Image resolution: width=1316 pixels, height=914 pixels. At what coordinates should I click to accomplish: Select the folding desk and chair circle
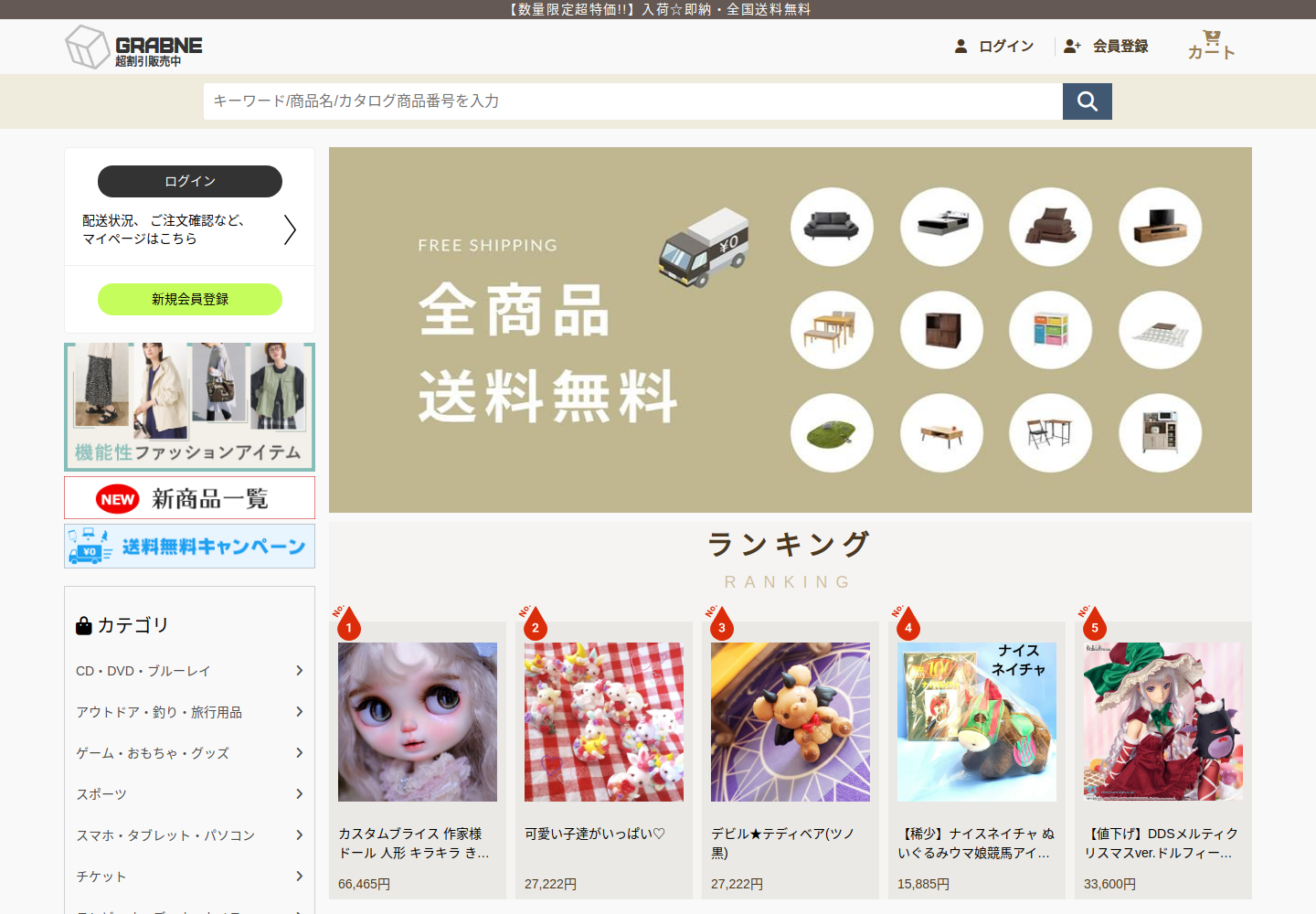coord(1051,433)
